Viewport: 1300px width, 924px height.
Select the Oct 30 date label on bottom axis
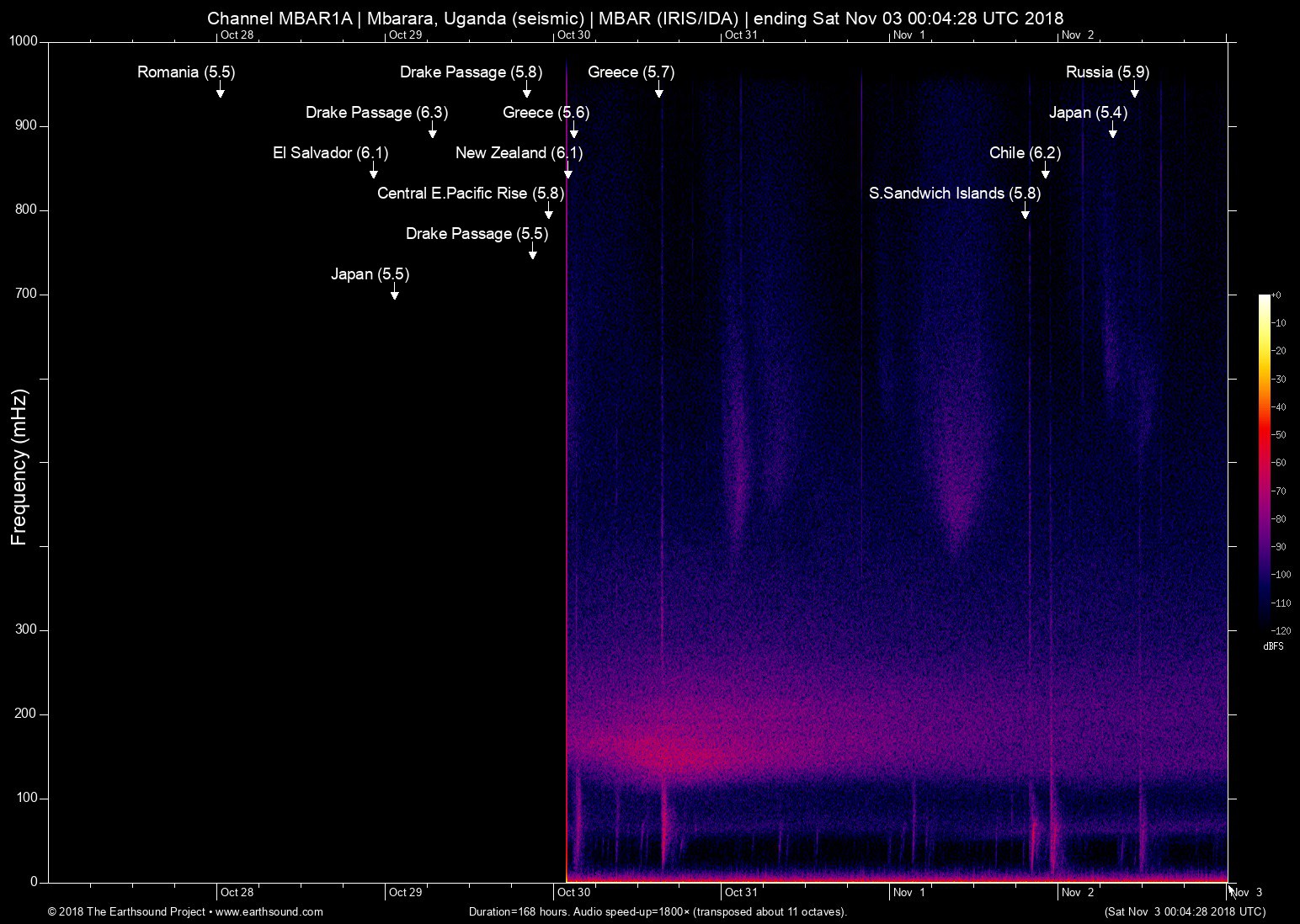[573, 892]
